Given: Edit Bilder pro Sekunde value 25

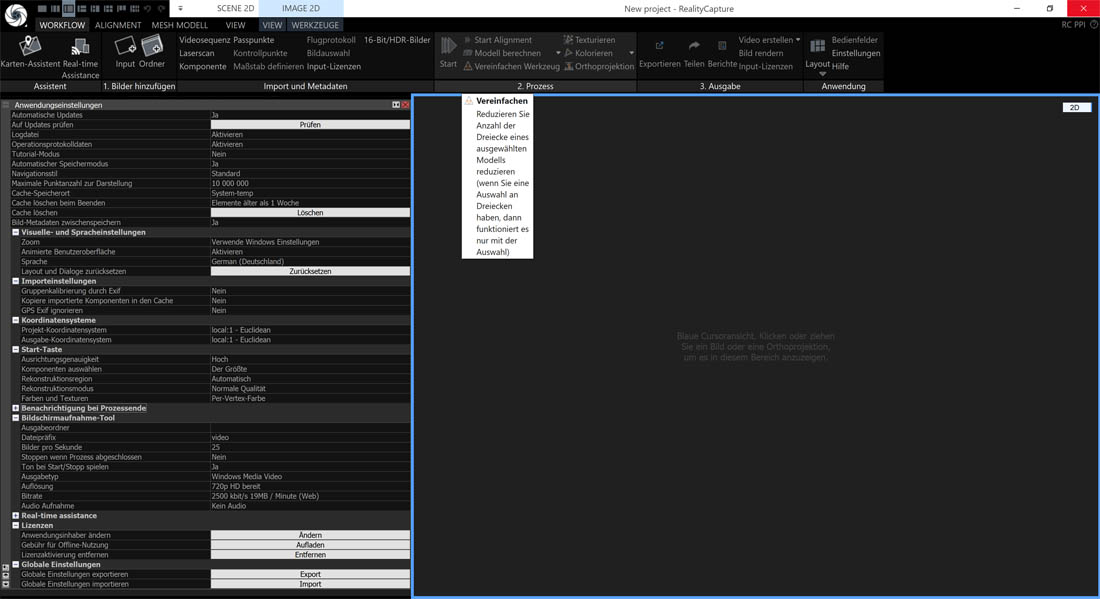Looking at the screenshot, I should [310, 447].
